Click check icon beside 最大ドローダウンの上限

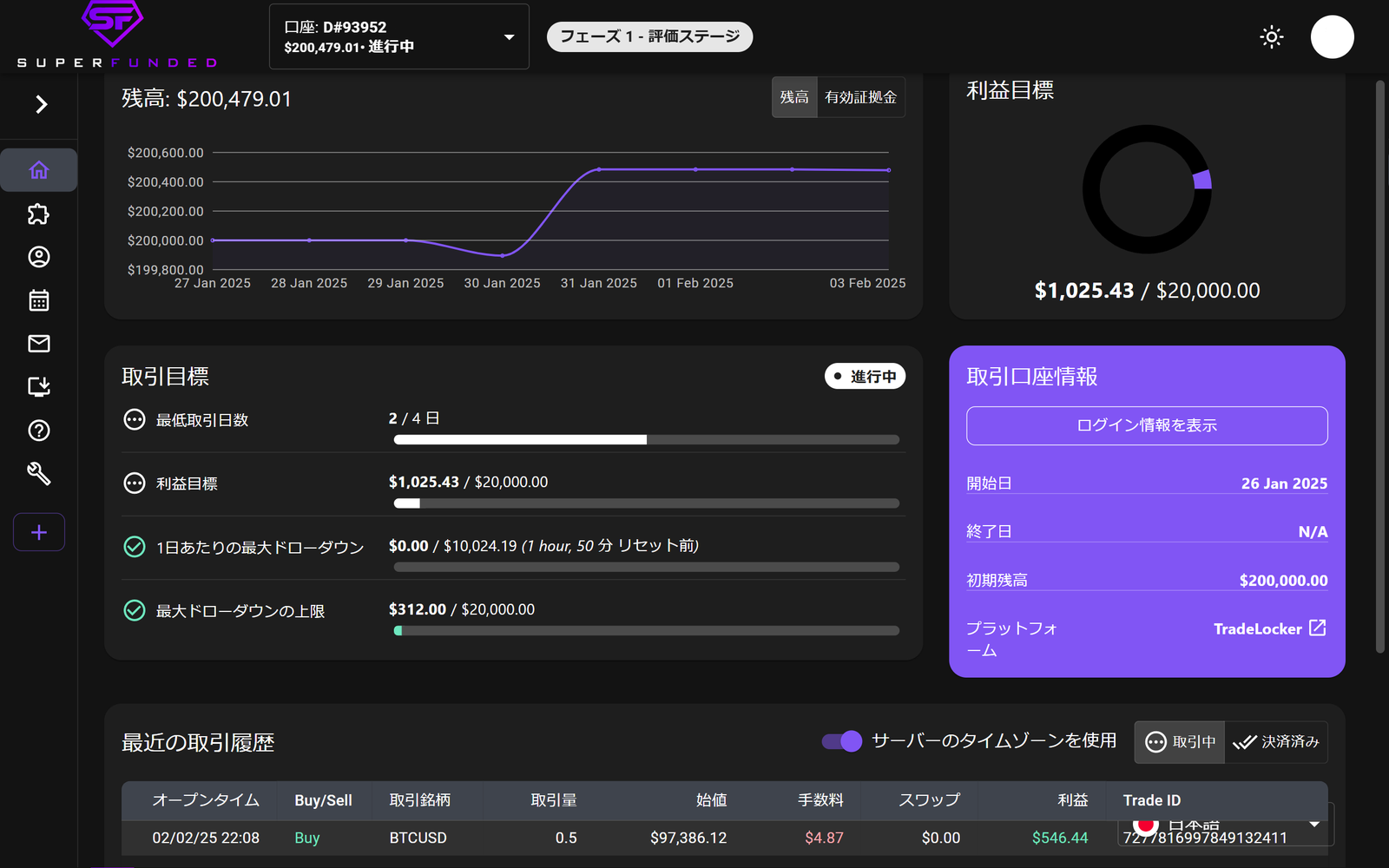[135, 611]
